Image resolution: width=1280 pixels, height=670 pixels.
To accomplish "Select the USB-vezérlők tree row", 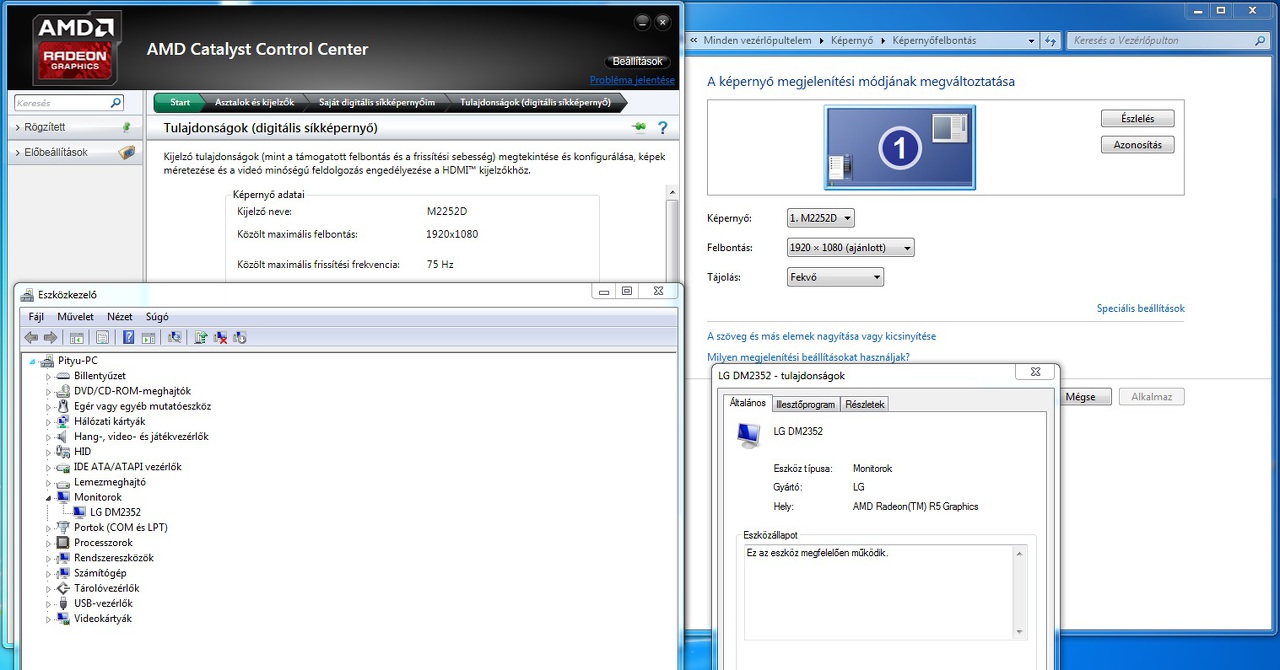I will pyautogui.click(x=103, y=603).
